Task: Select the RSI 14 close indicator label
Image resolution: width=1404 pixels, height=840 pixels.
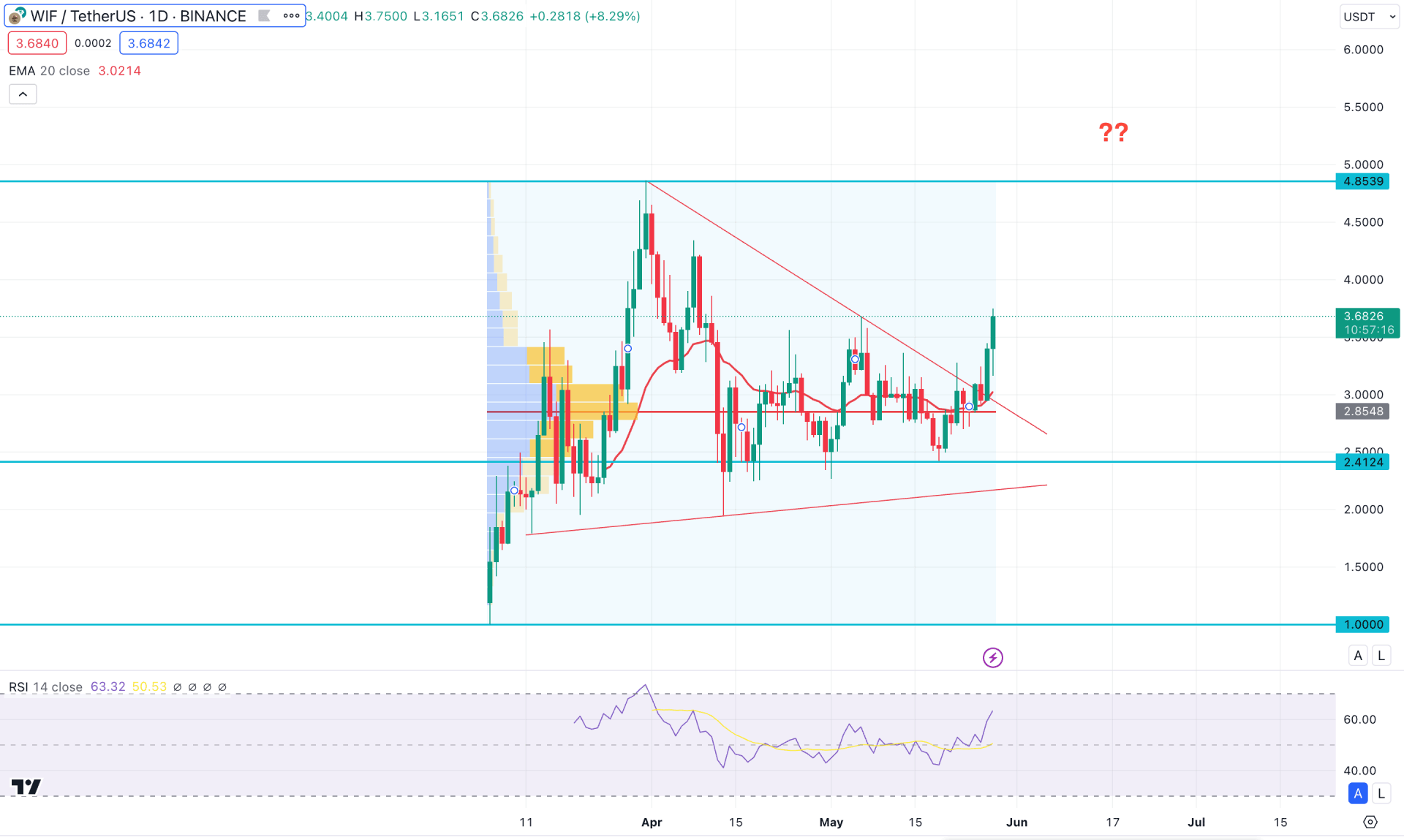Action: coord(45,687)
